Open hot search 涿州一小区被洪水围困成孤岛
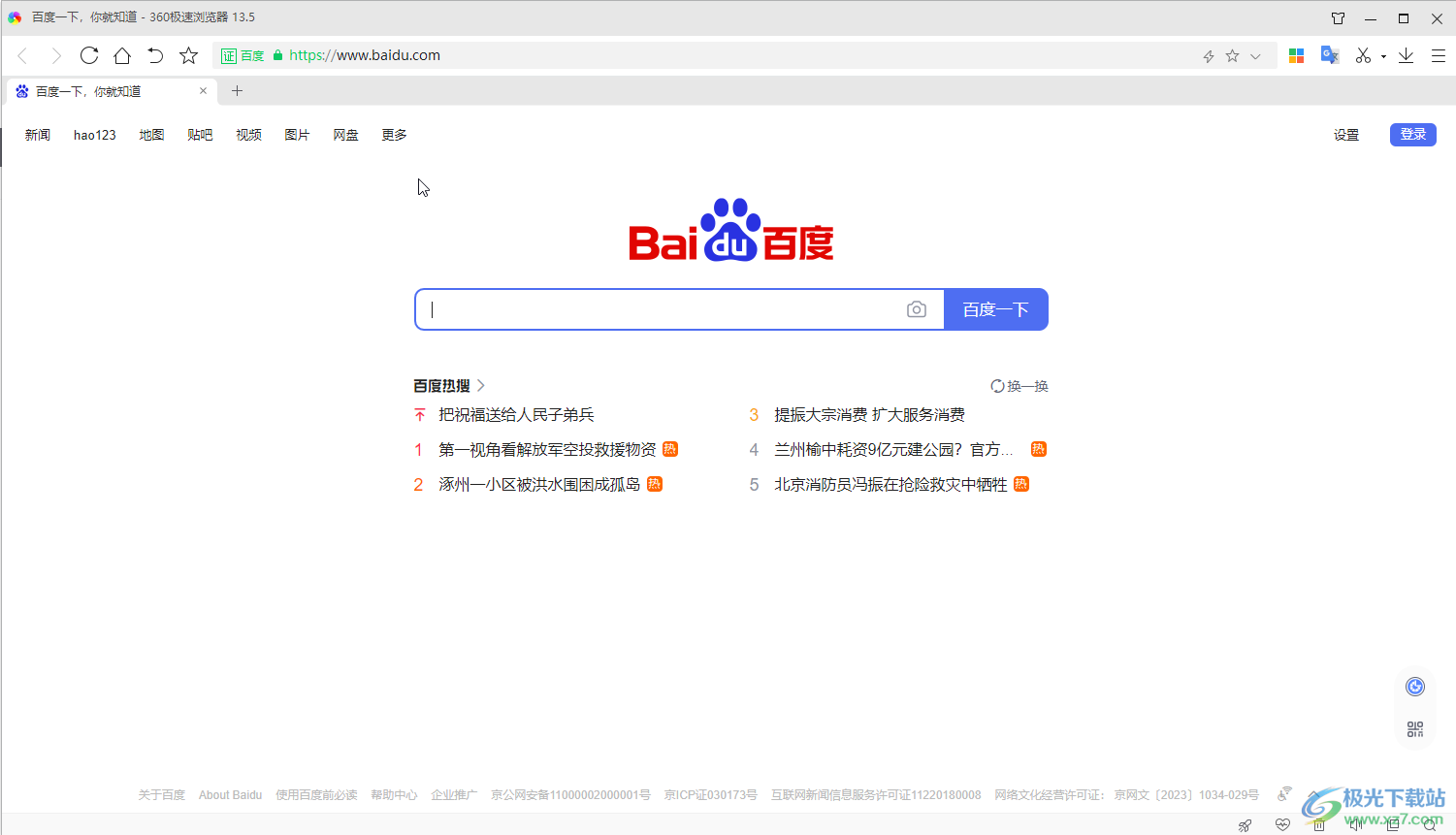The height and width of the screenshot is (835, 1456). (x=539, y=485)
